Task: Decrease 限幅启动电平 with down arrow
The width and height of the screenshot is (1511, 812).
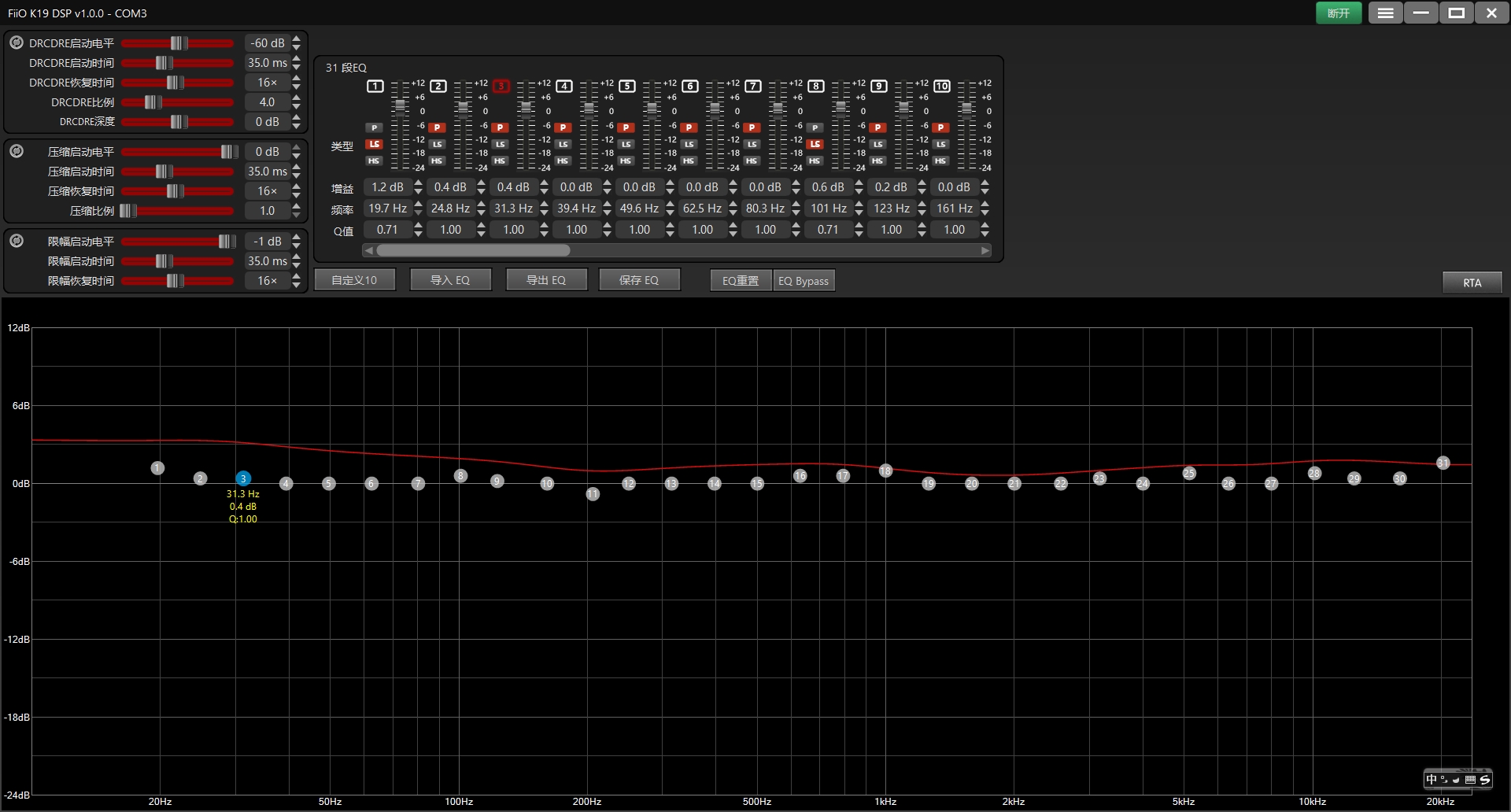Action: pos(296,245)
